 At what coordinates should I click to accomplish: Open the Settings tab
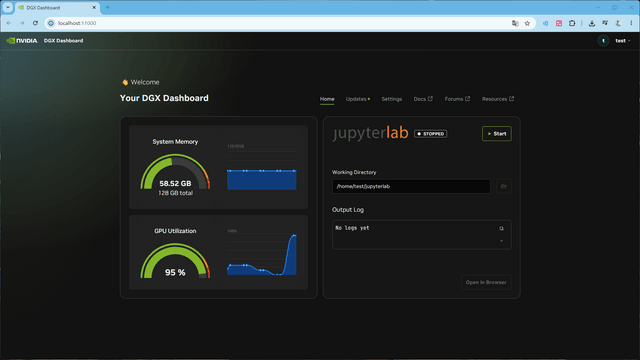(392, 99)
